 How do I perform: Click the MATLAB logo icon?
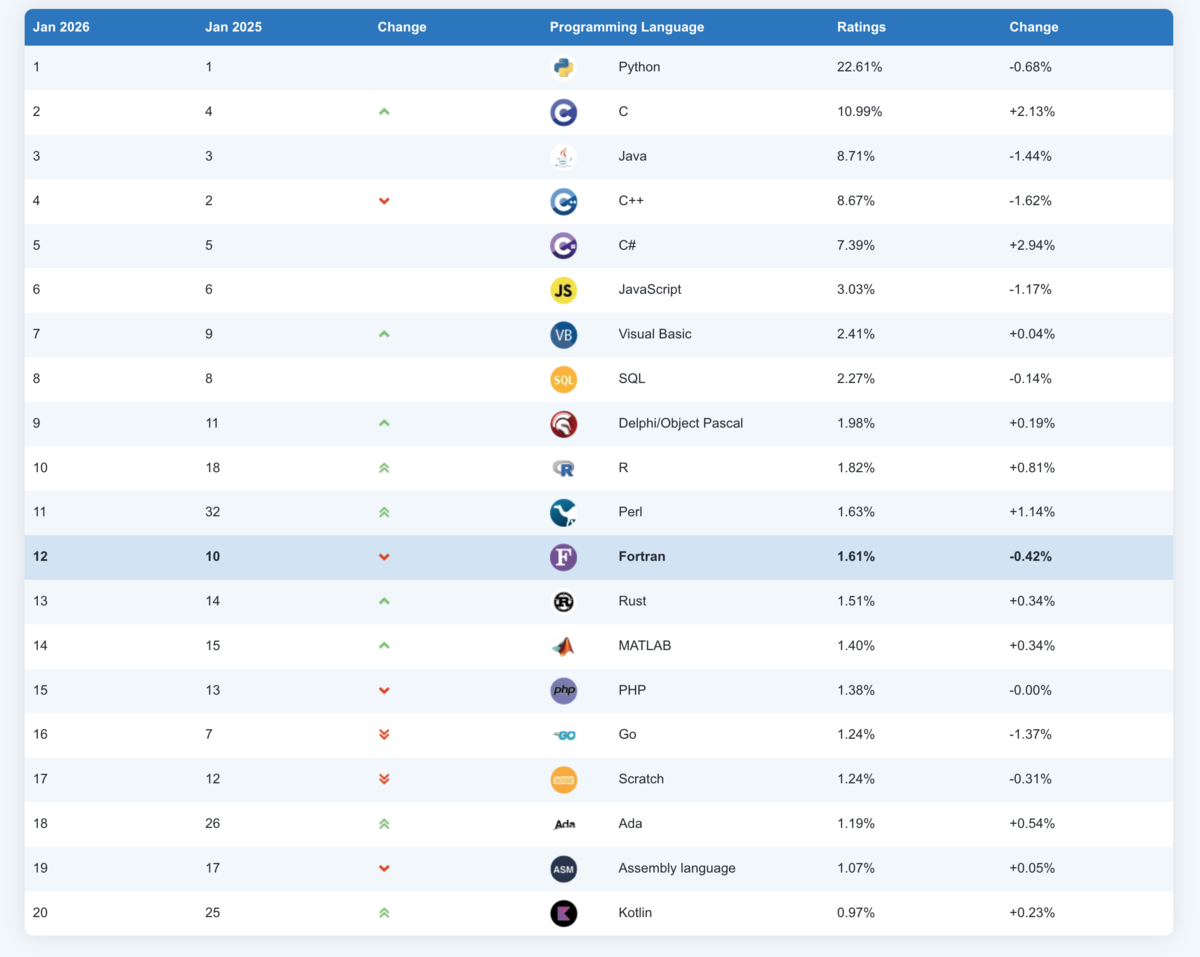[563, 646]
